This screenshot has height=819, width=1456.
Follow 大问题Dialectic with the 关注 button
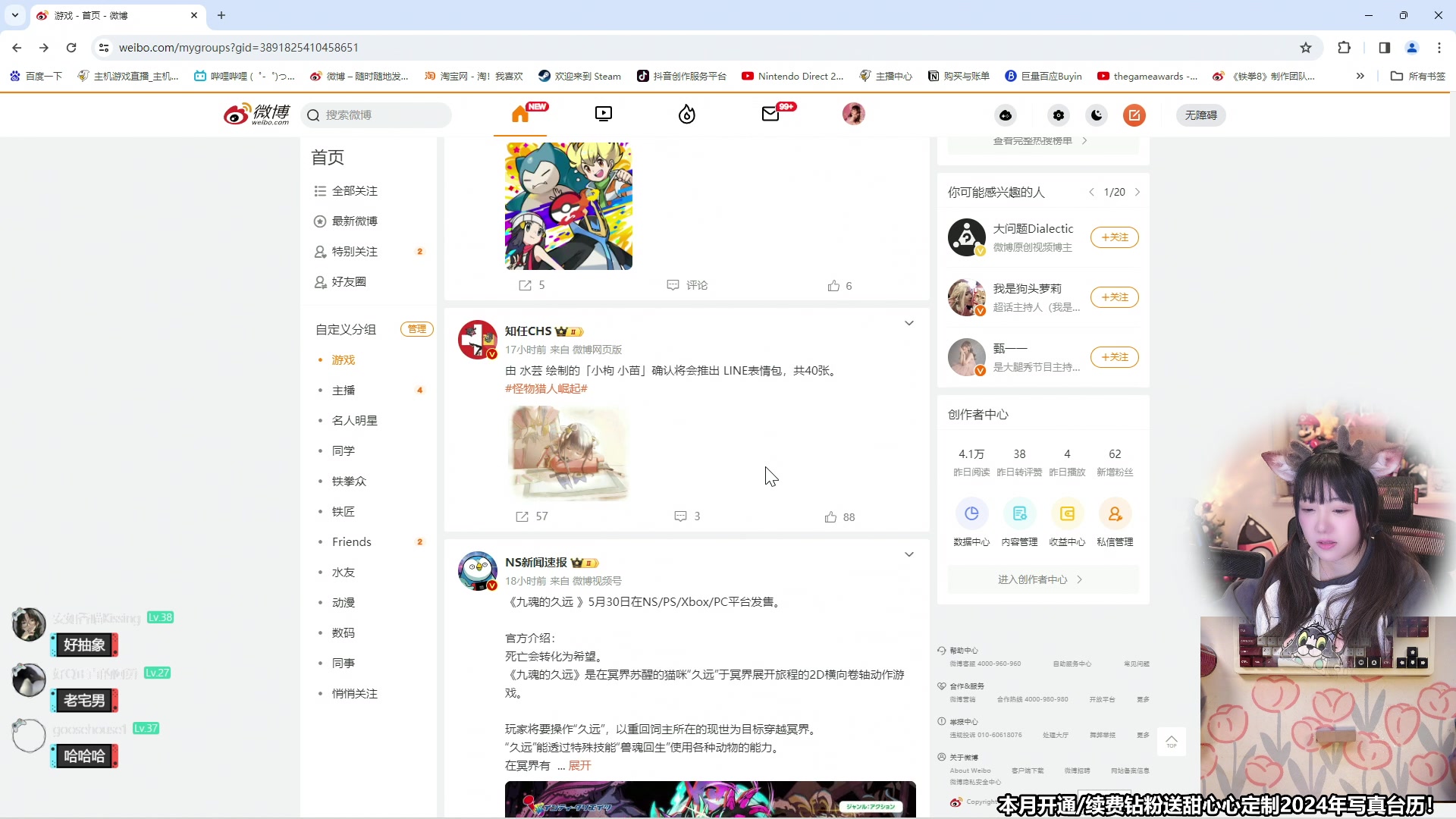coord(1114,237)
